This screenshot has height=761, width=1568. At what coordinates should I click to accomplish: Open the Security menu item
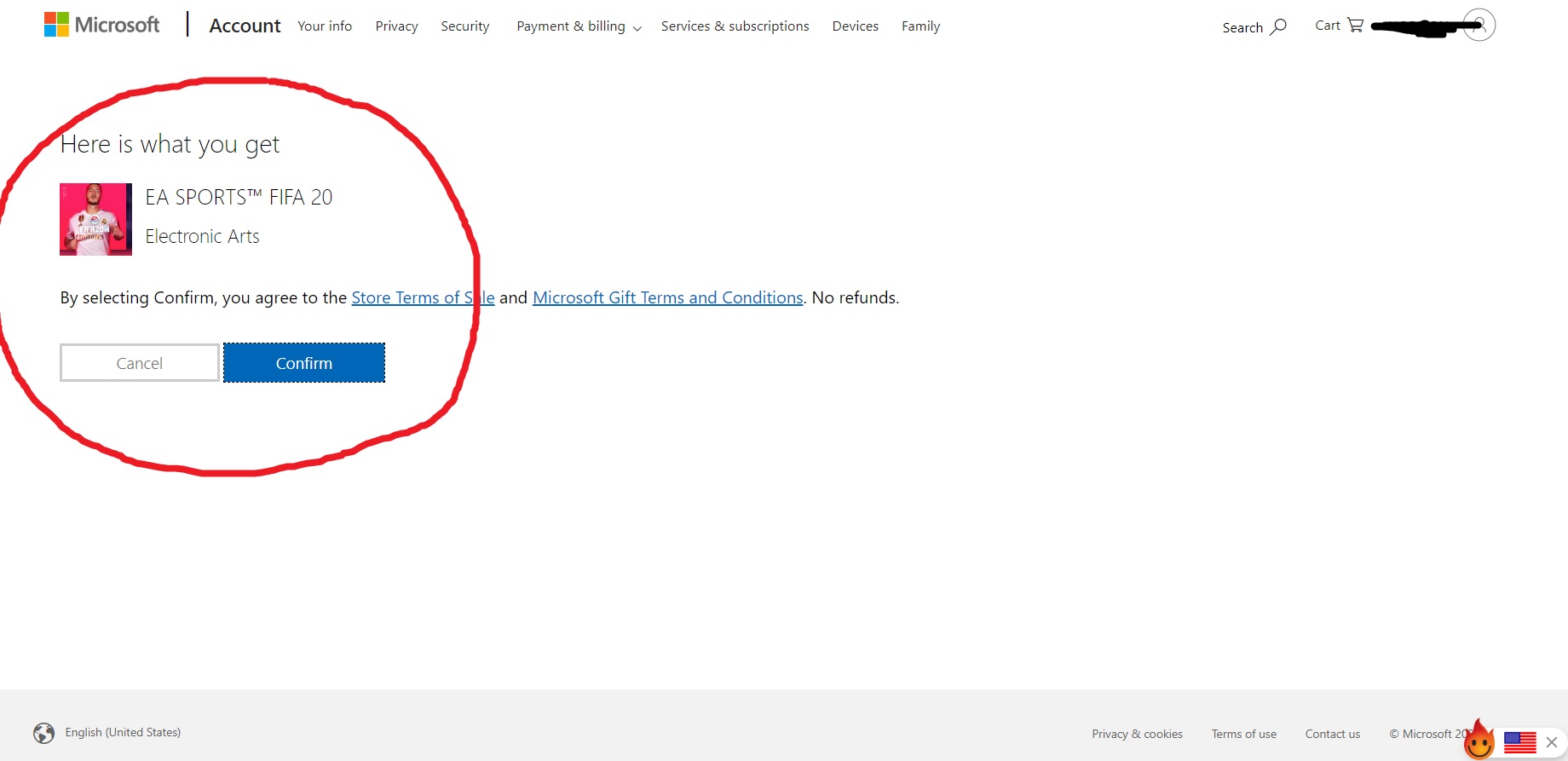point(464,26)
